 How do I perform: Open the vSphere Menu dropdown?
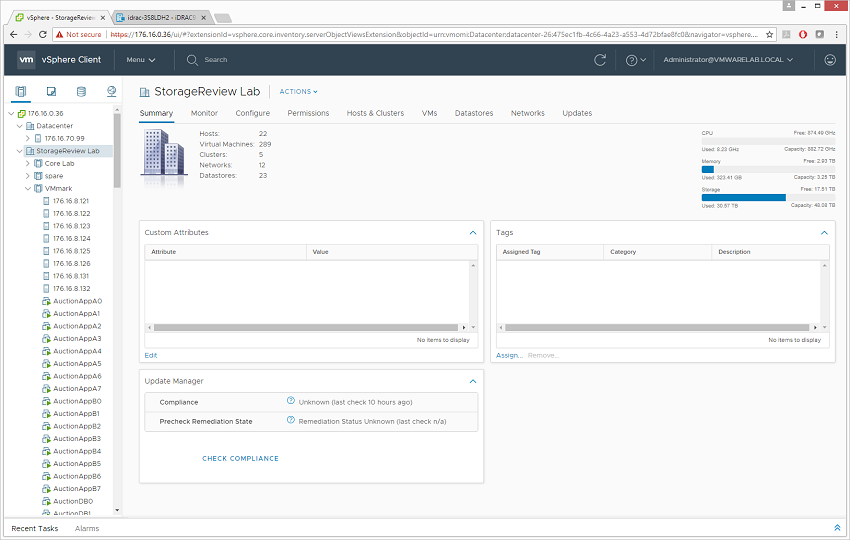(141, 60)
